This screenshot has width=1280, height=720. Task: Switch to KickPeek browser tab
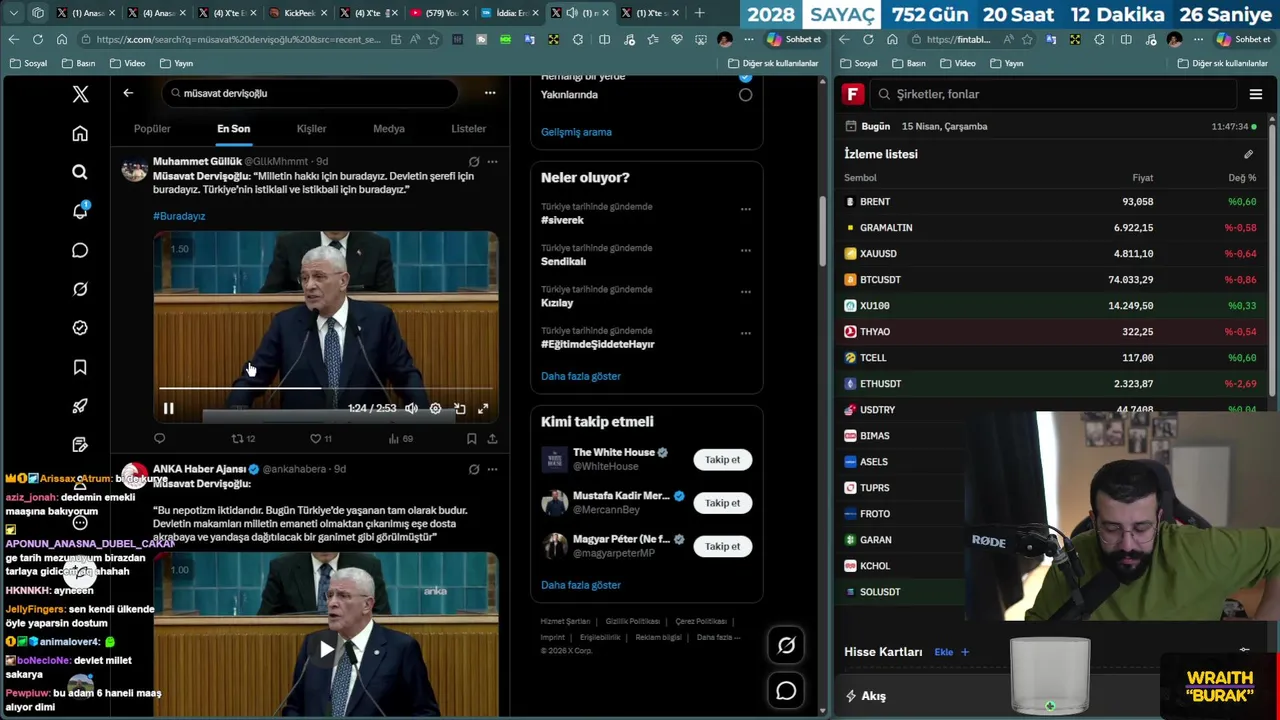click(299, 13)
